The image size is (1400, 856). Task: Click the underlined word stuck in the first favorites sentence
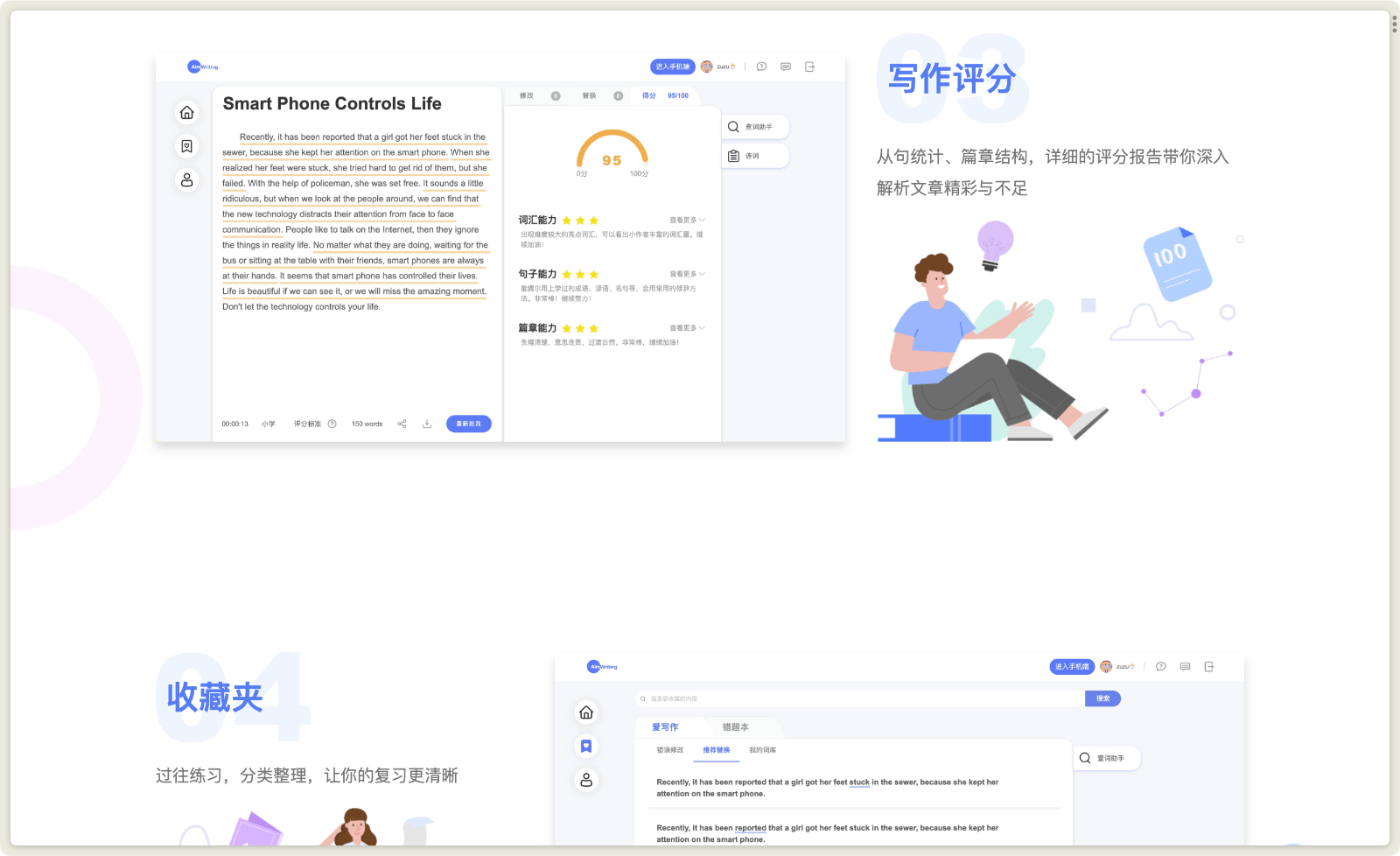pos(859,782)
